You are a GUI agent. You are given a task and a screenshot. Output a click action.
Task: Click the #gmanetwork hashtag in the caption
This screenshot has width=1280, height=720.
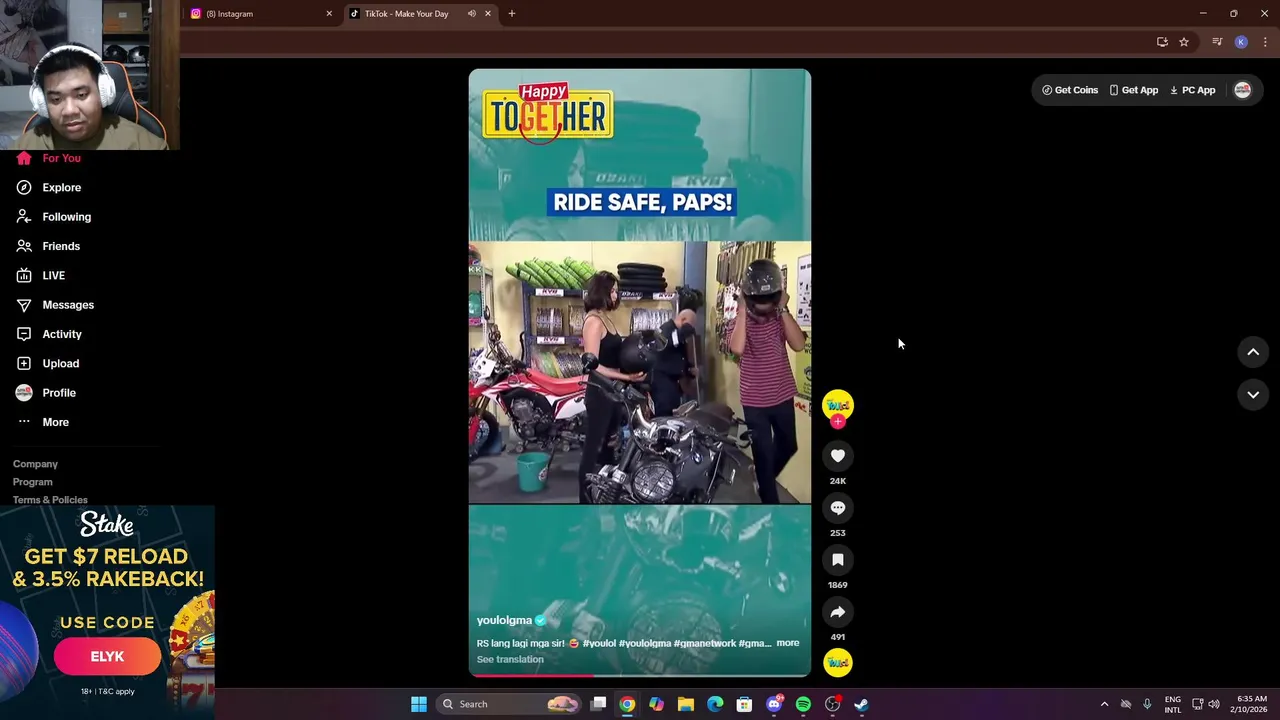click(705, 643)
